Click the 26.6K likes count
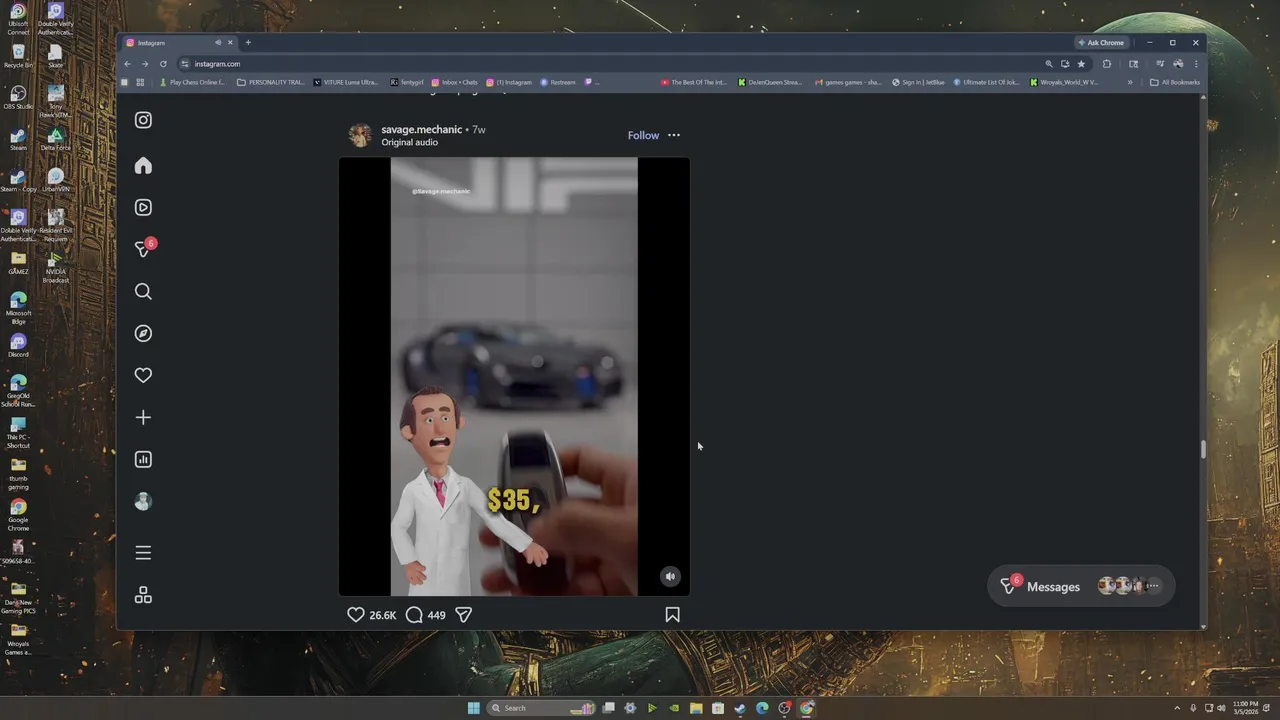 383,615
